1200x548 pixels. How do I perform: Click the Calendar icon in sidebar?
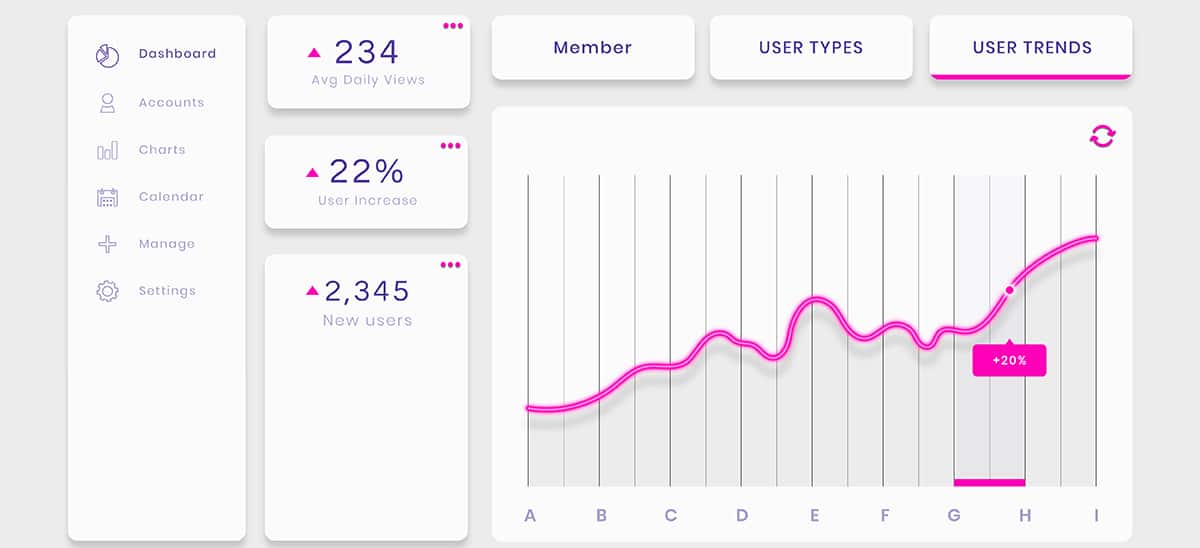tap(107, 197)
